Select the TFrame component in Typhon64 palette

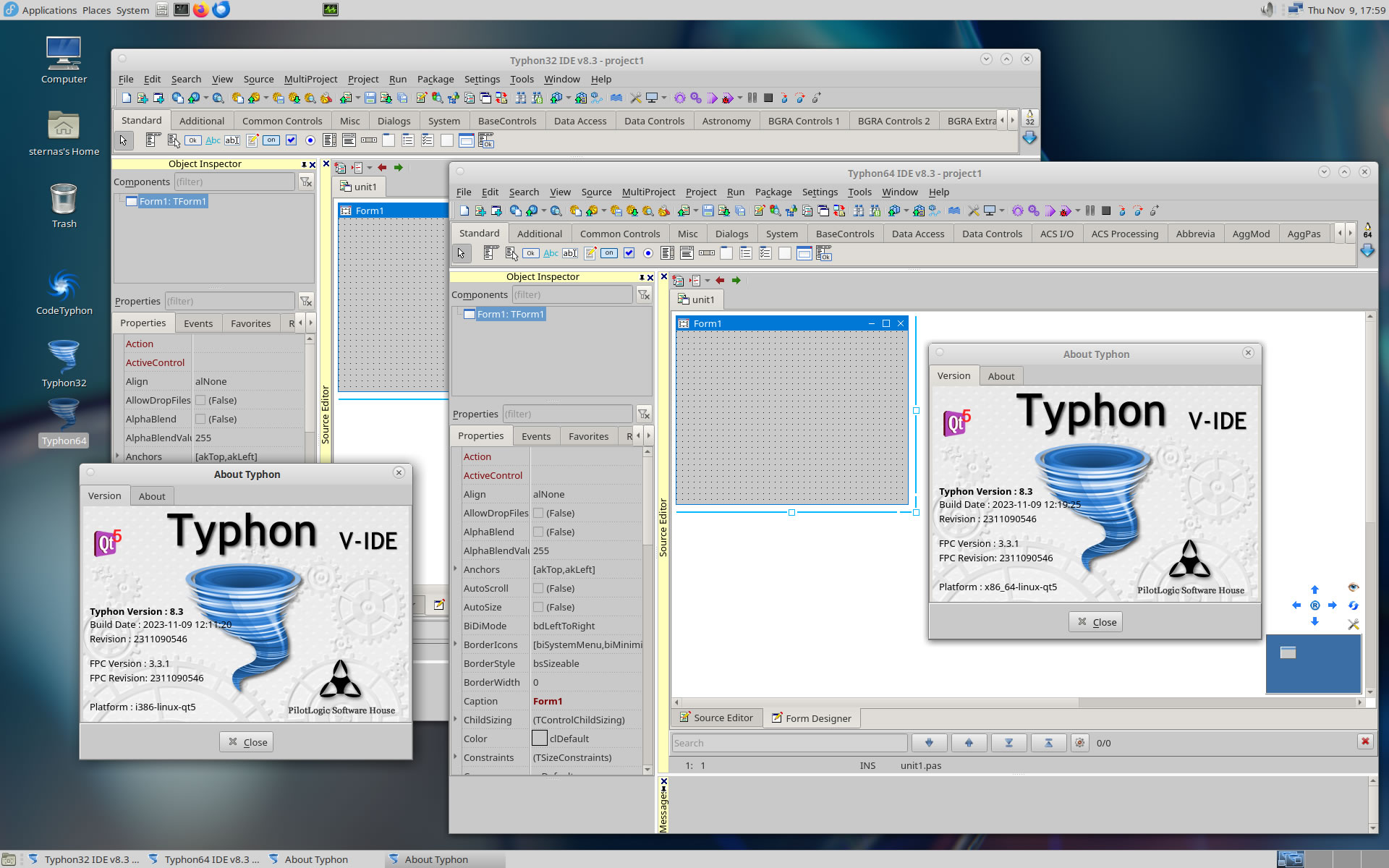pos(804,253)
